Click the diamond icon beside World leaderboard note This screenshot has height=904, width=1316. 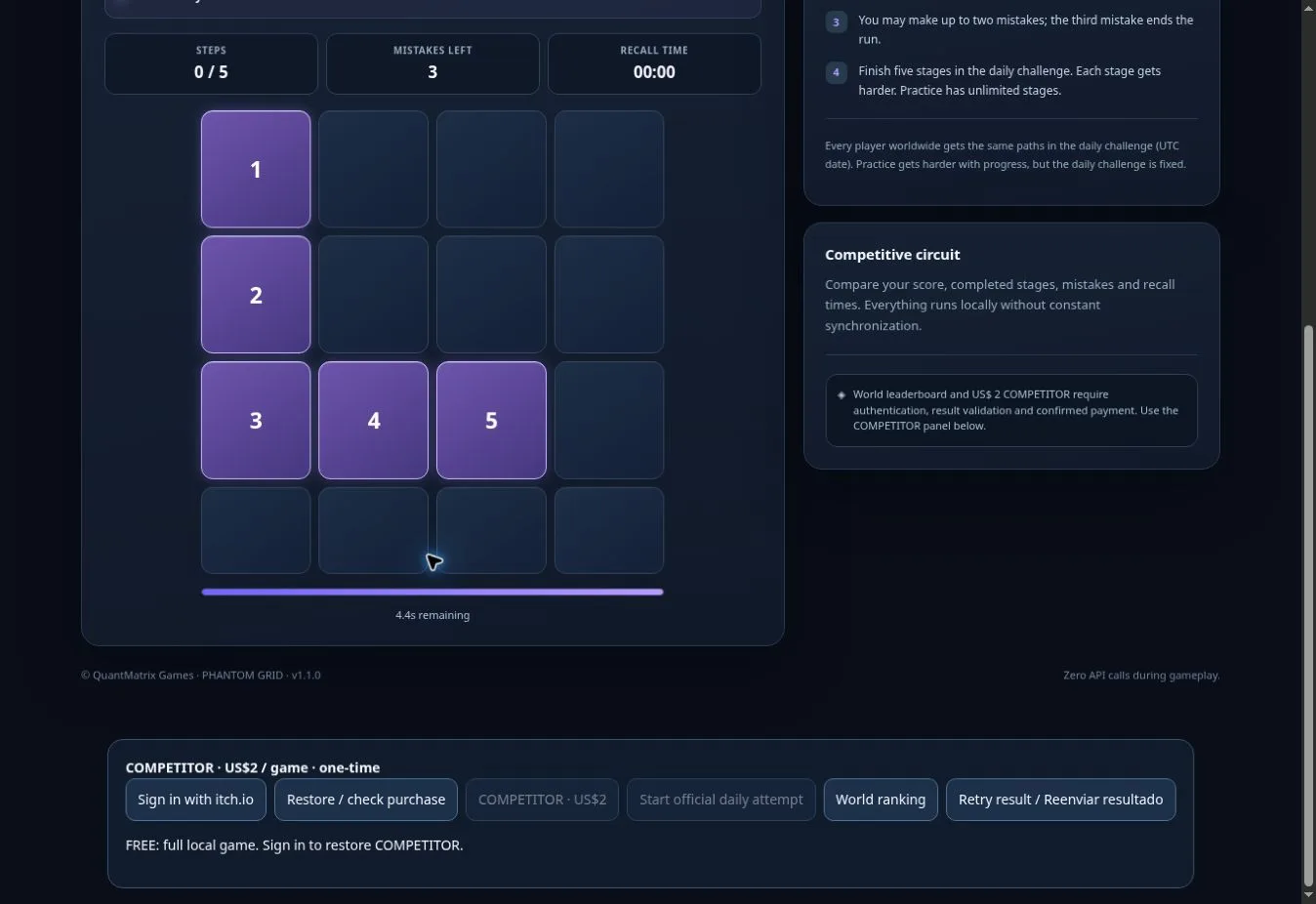coord(842,395)
